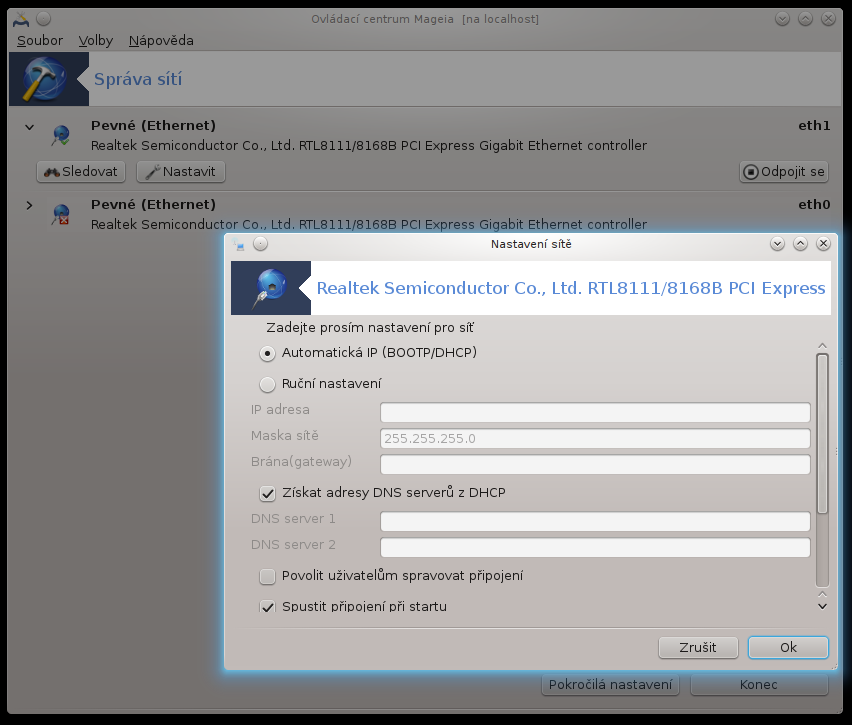The width and height of the screenshot is (852, 725).
Task: Click the Správa sítí hammer globe icon
Action: click(44, 80)
